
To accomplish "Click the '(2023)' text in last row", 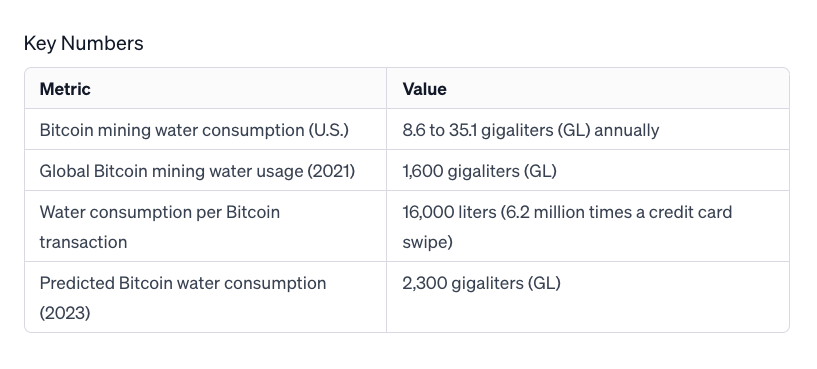I will click(x=65, y=313).
